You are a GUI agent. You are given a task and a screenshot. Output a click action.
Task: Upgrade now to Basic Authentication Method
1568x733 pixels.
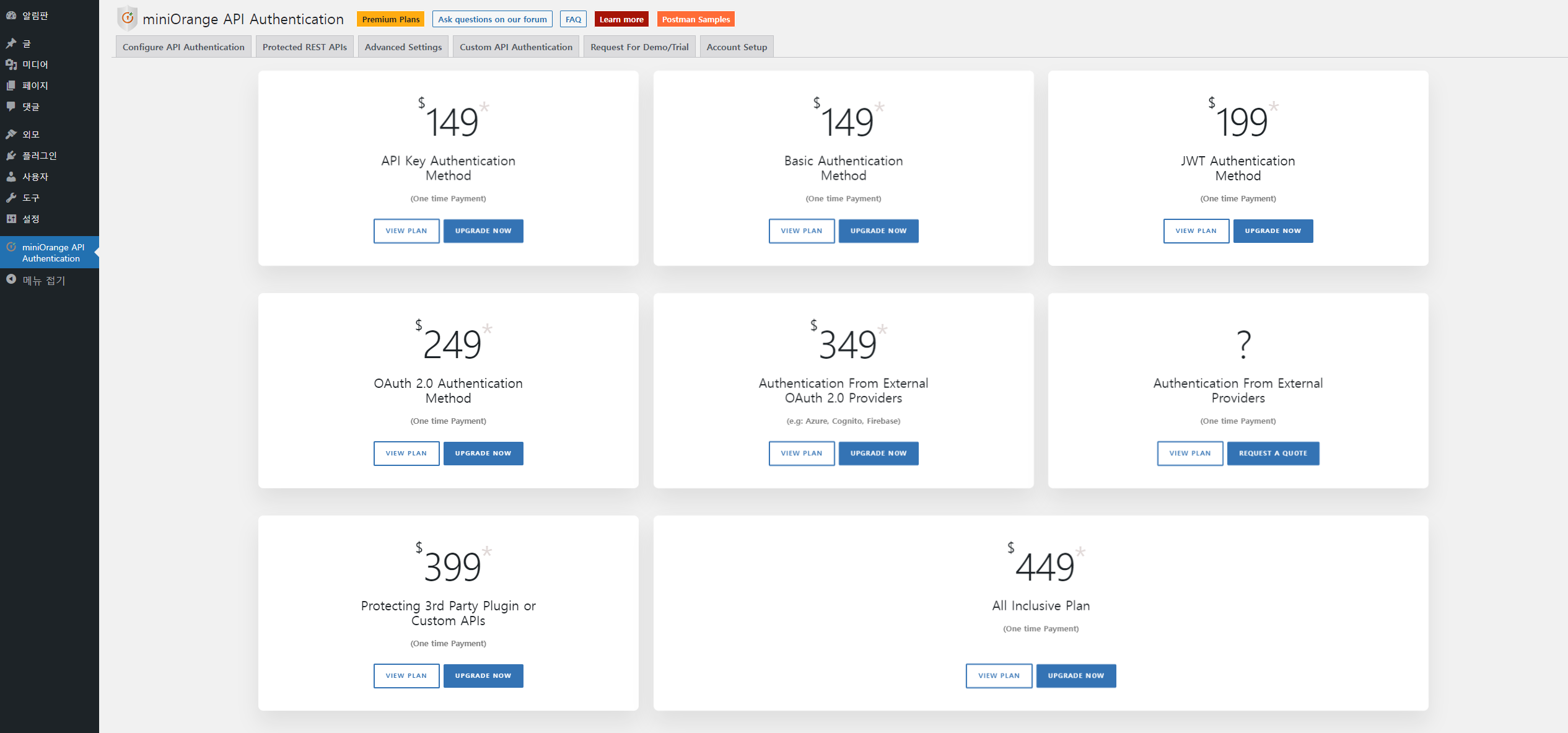[878, 230]
